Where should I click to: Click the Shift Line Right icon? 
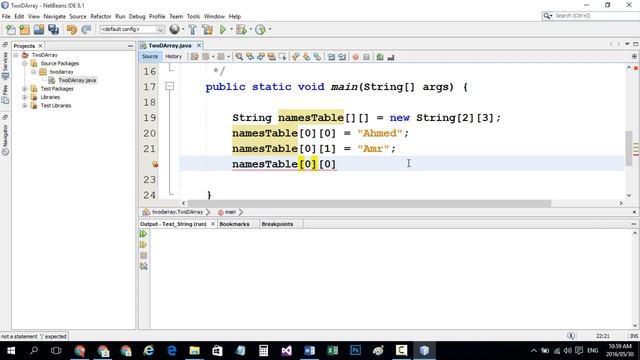[342, 57]
